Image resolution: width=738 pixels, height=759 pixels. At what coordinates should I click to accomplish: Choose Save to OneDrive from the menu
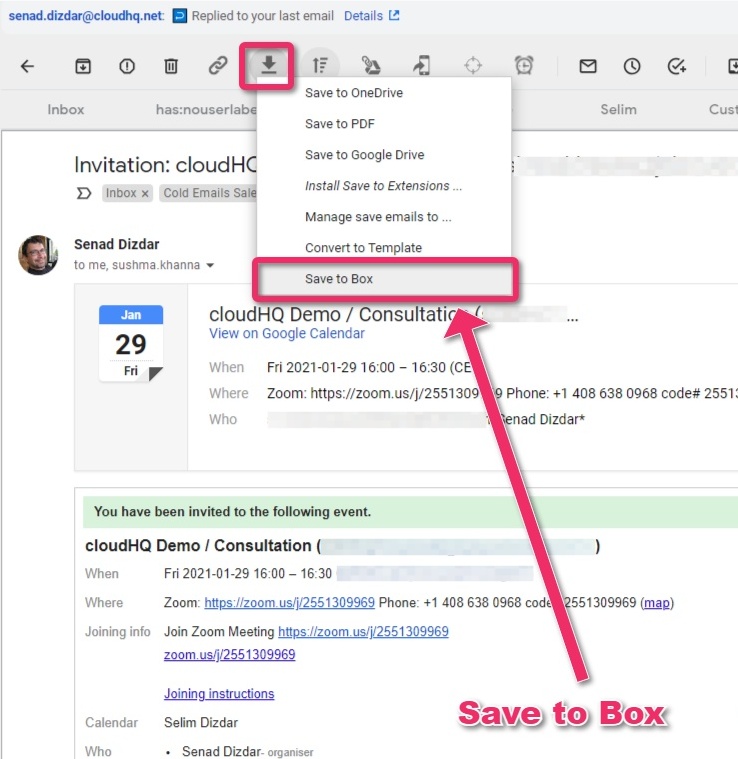pyautogui.click(x=353, y=93)
